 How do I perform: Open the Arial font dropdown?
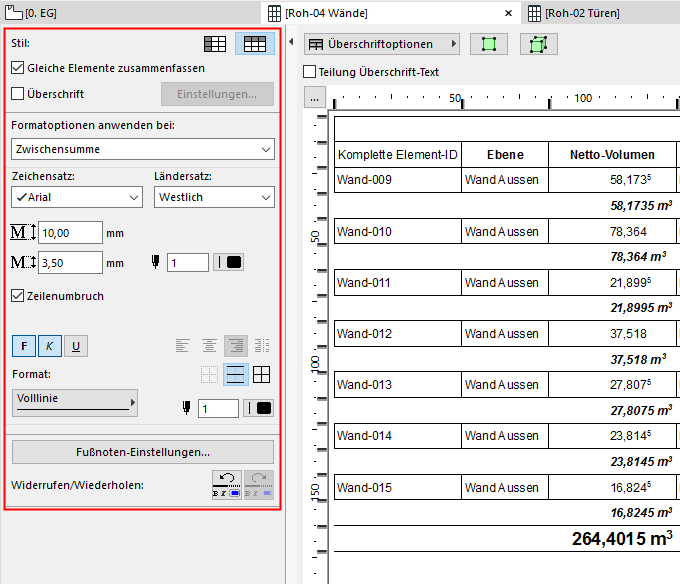click(x=77, y=197)
